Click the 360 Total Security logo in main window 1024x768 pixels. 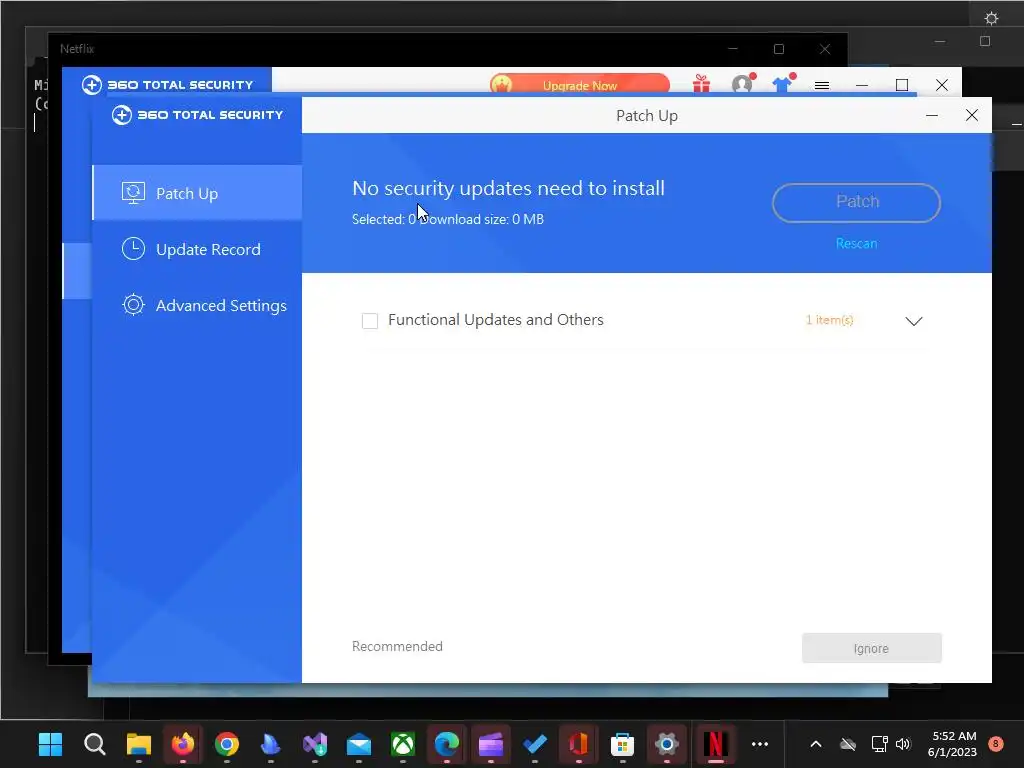[x=167, y=85]
